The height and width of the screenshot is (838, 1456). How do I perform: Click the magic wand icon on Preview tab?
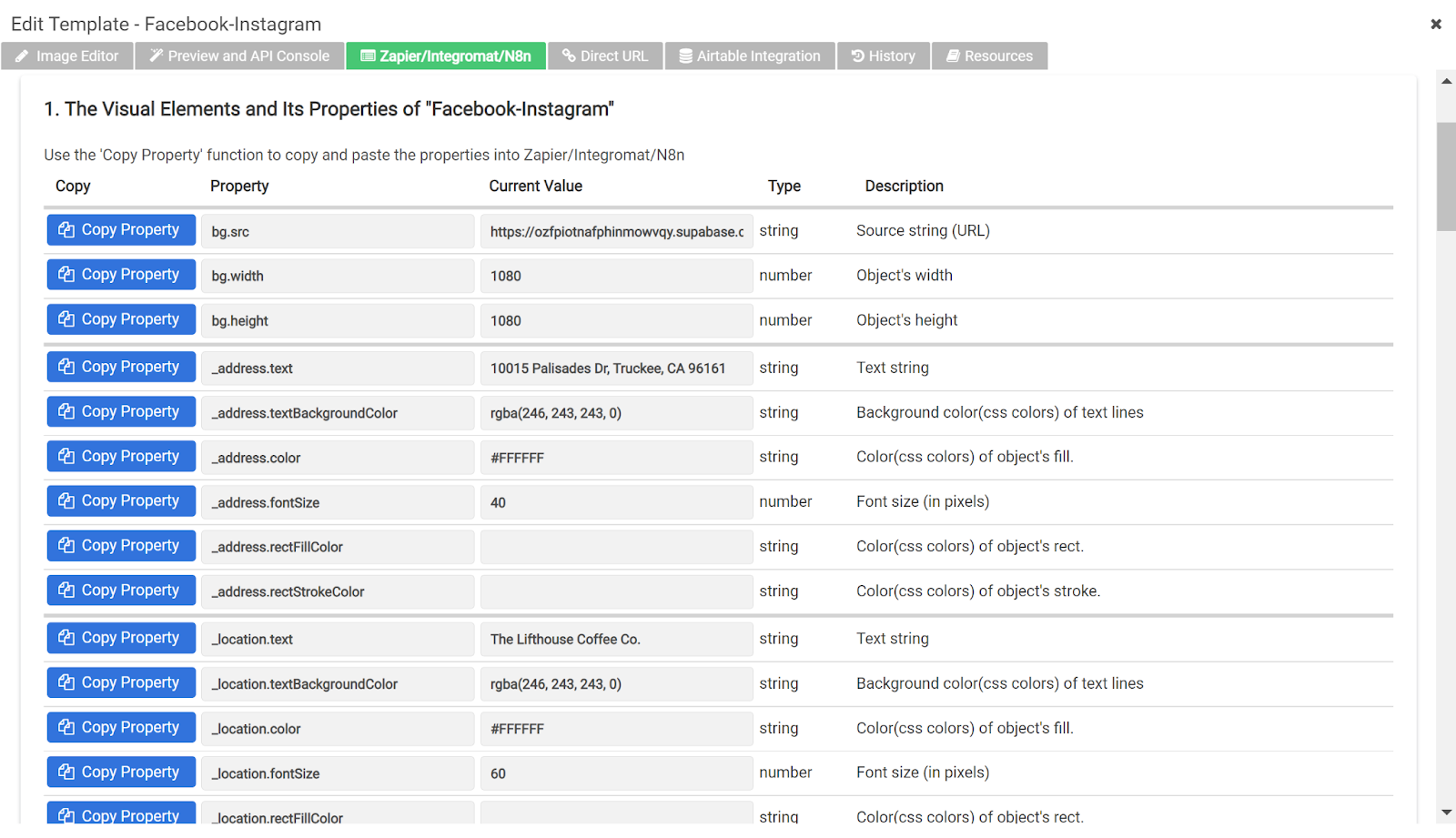tap(157, 56)
